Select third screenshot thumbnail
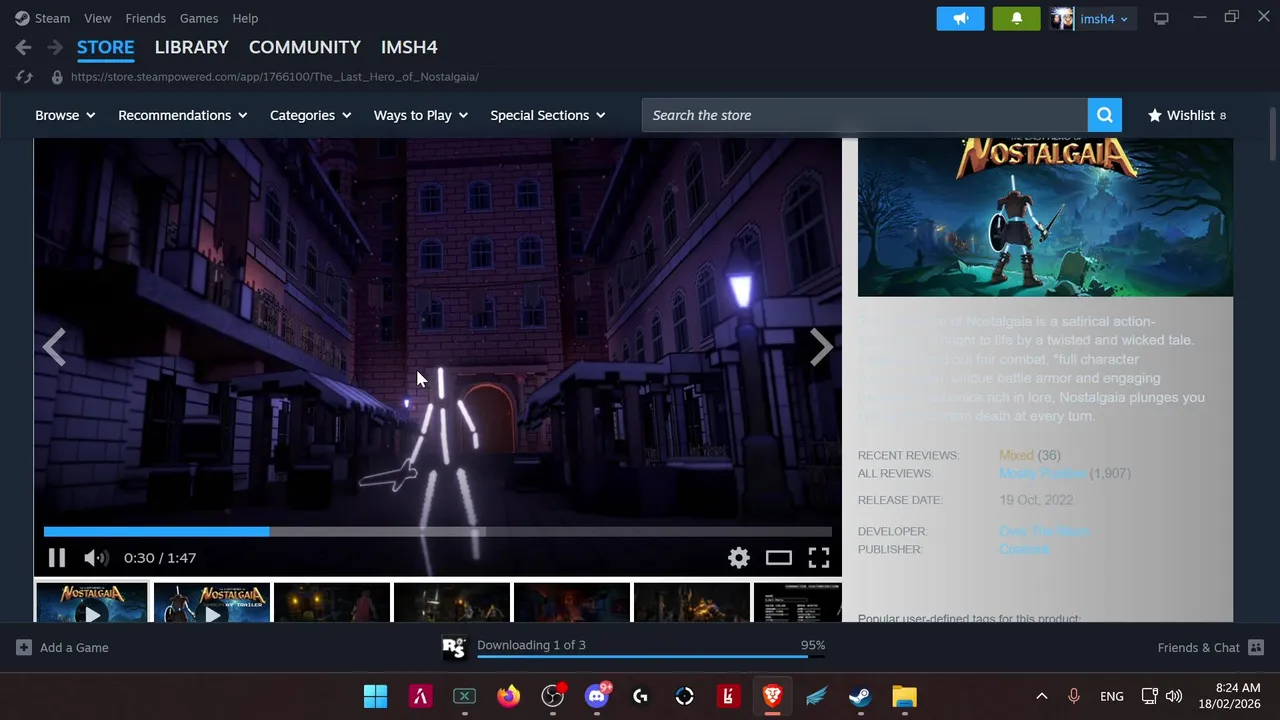 pyautogui.click(x=331, y=603)
